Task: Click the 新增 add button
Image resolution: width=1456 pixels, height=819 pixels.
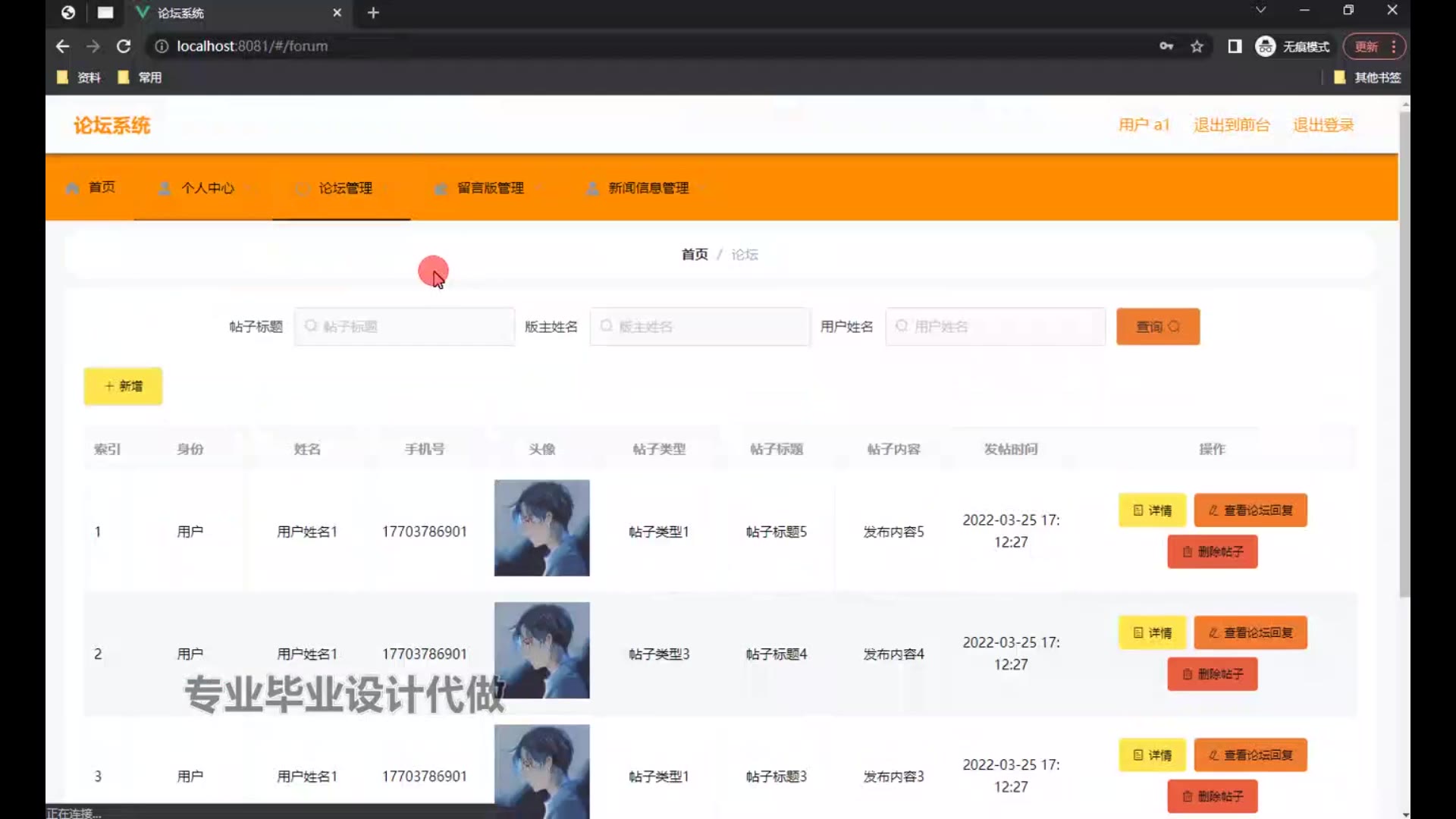Action: 123,386
